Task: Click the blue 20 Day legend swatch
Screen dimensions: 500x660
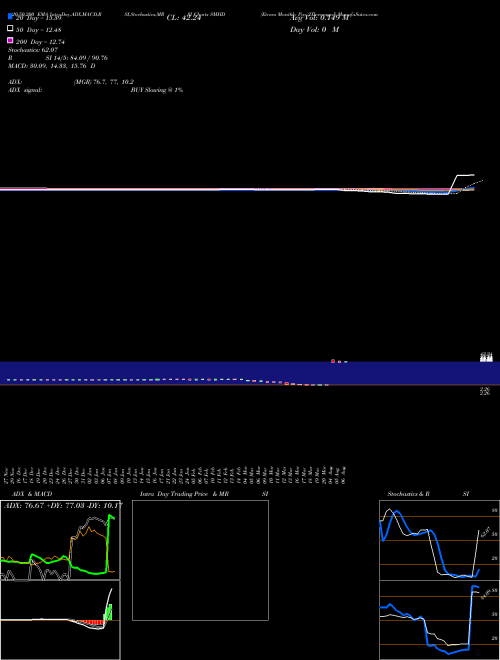Action: click(11, 16)
